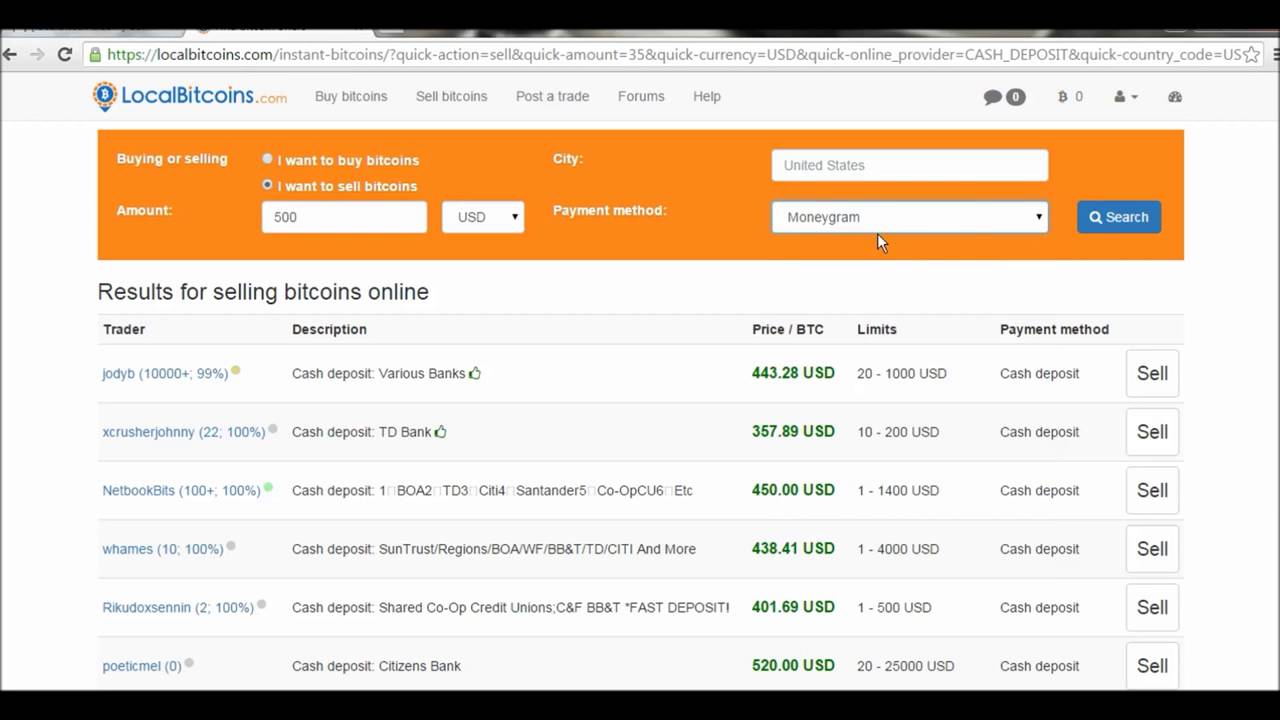1280x720 pixels.
Task: Open the Post a trade nav item
Action: (553, 97)
